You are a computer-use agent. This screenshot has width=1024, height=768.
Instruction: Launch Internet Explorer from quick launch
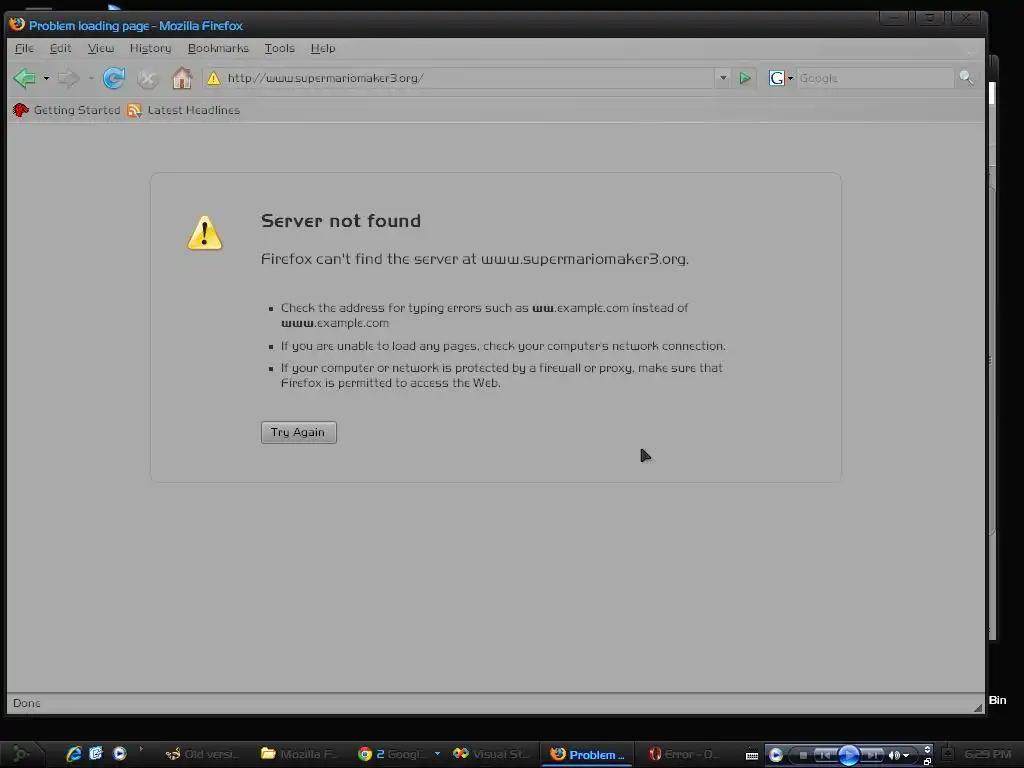tap(74, 754)
